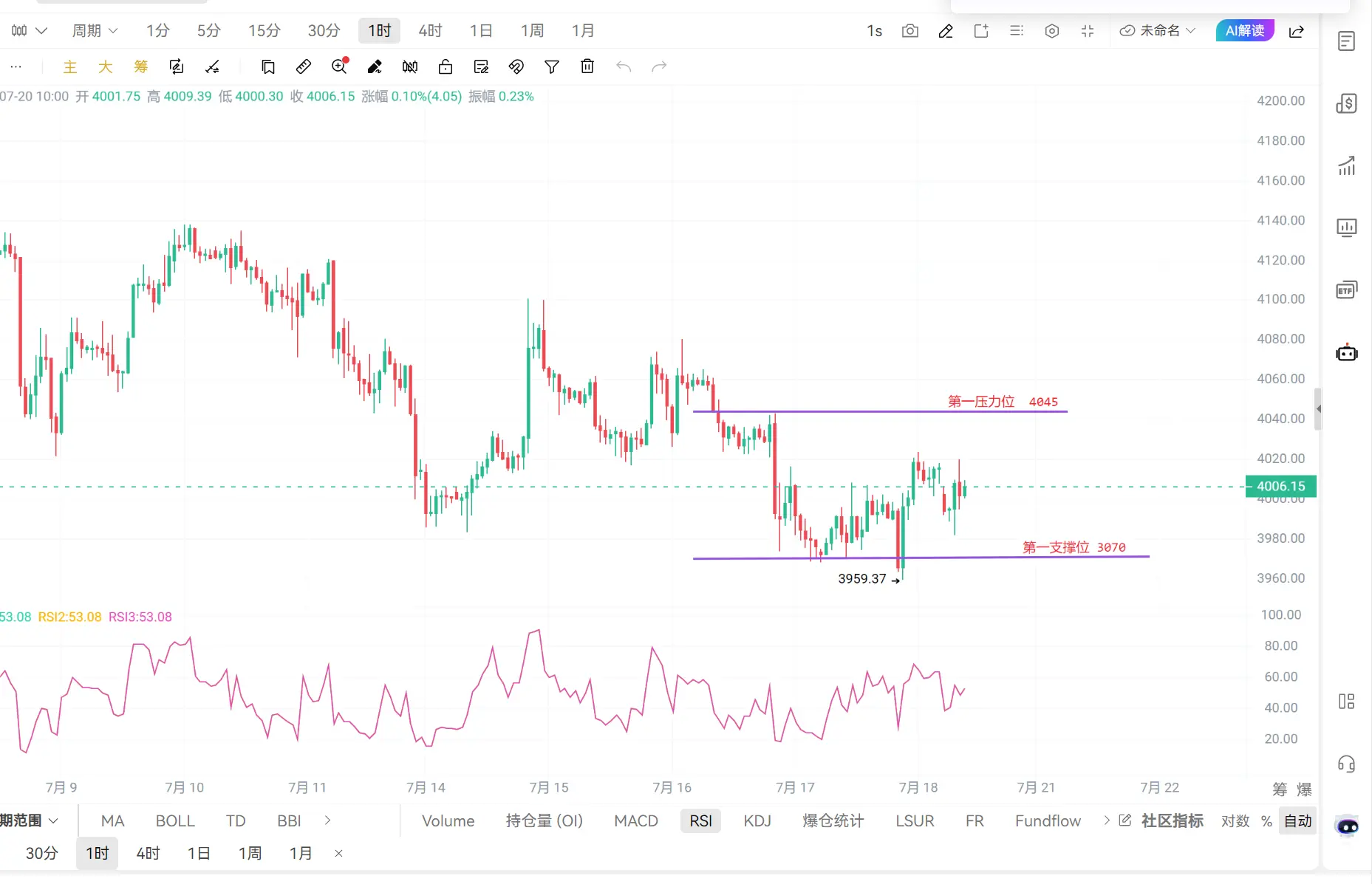Click the filter funnel icon
The height and width of the screenshot is (884, 1372).
[x=552, y=67]
